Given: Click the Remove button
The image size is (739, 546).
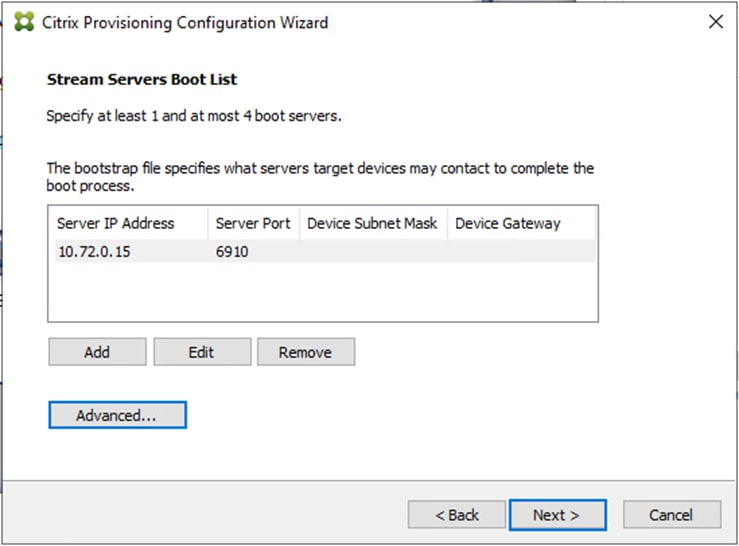Looking at the screenshot, I should coord(306,352).
